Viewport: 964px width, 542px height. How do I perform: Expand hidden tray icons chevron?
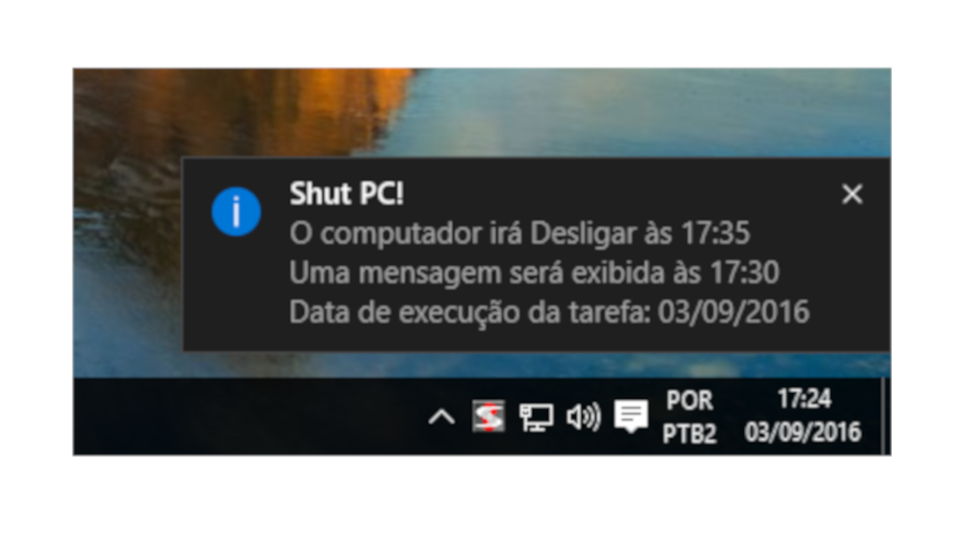click(x=441, y=418)
